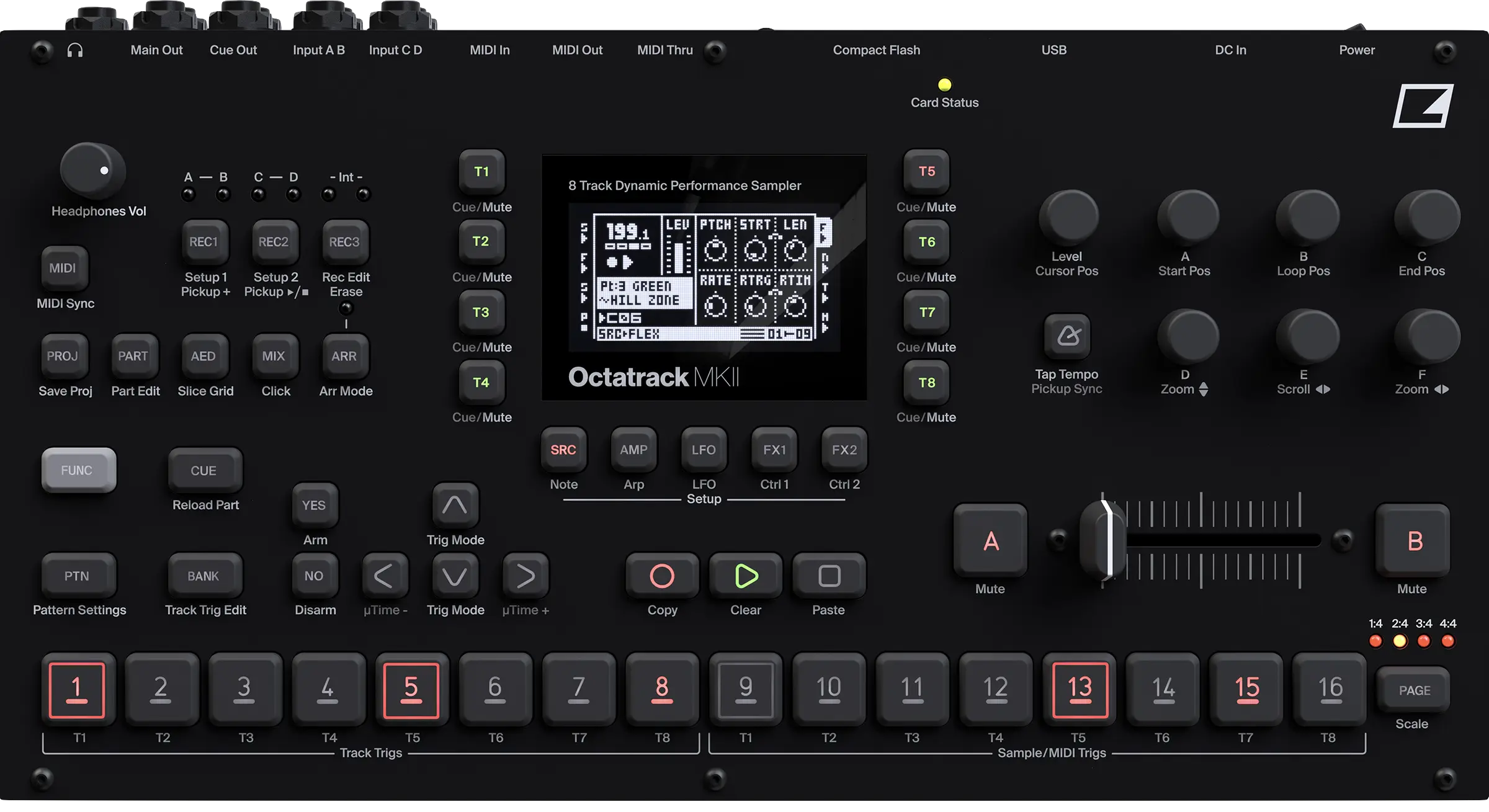Select track T5 button

coord(926,172)
